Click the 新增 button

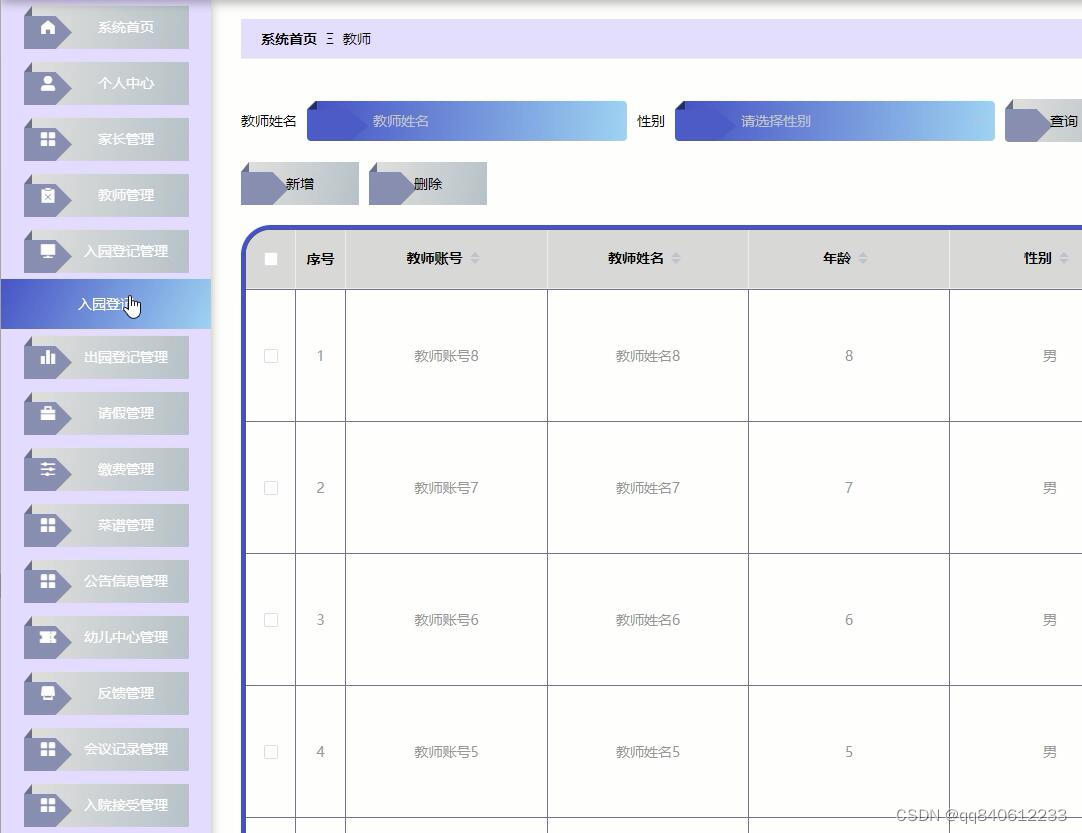point(299,183)
